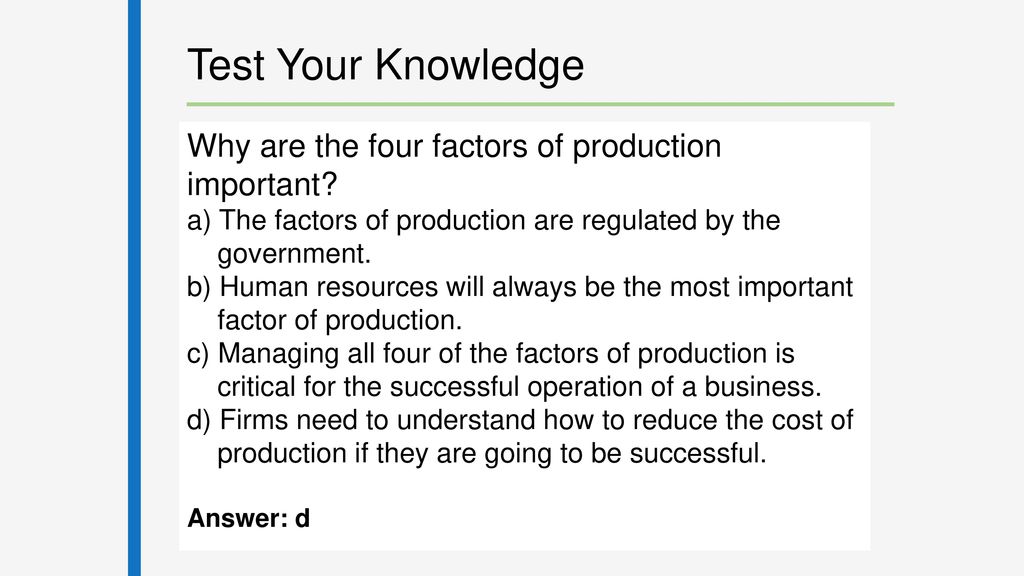Click 'critical for the successful operation' line
This screenshot has height=576, width=1024.
[519, 387]
